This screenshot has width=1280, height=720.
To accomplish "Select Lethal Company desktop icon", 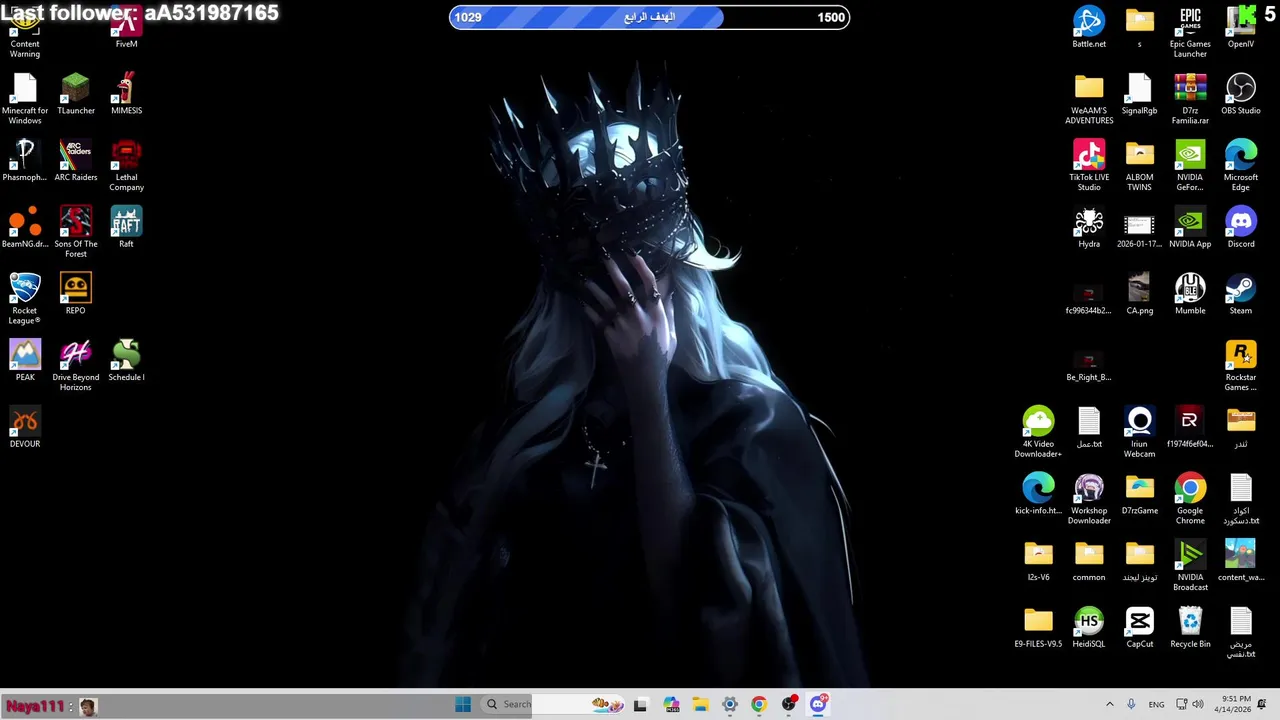I will tap(126, 166).
